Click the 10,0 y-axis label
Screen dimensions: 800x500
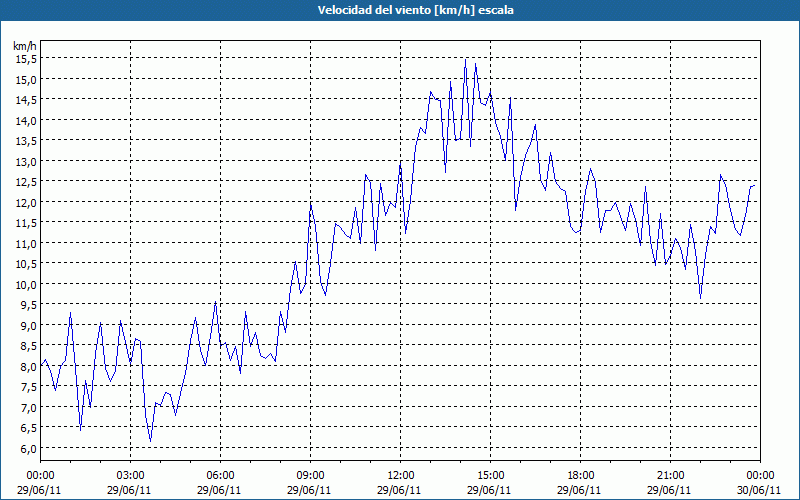coord(27,284)
